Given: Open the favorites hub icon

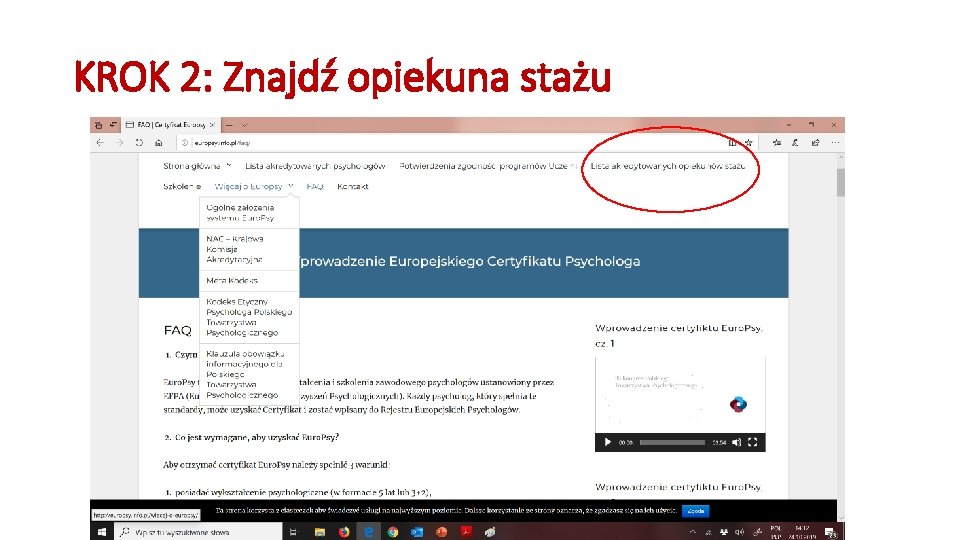Looking at the screenshot, I should coord(776,143).
